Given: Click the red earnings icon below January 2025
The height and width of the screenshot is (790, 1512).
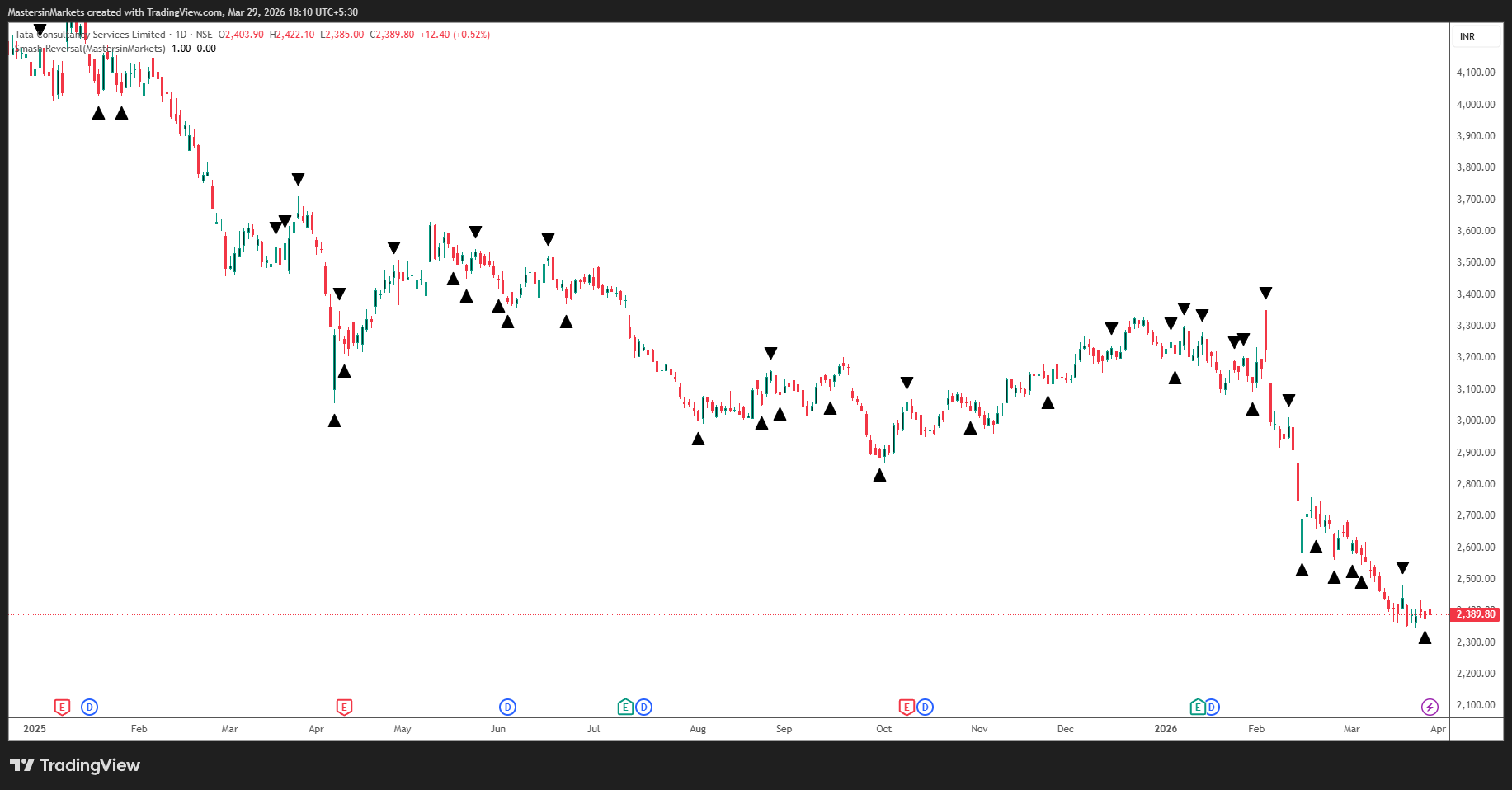Looking at the screenshot, I should 62,707.
